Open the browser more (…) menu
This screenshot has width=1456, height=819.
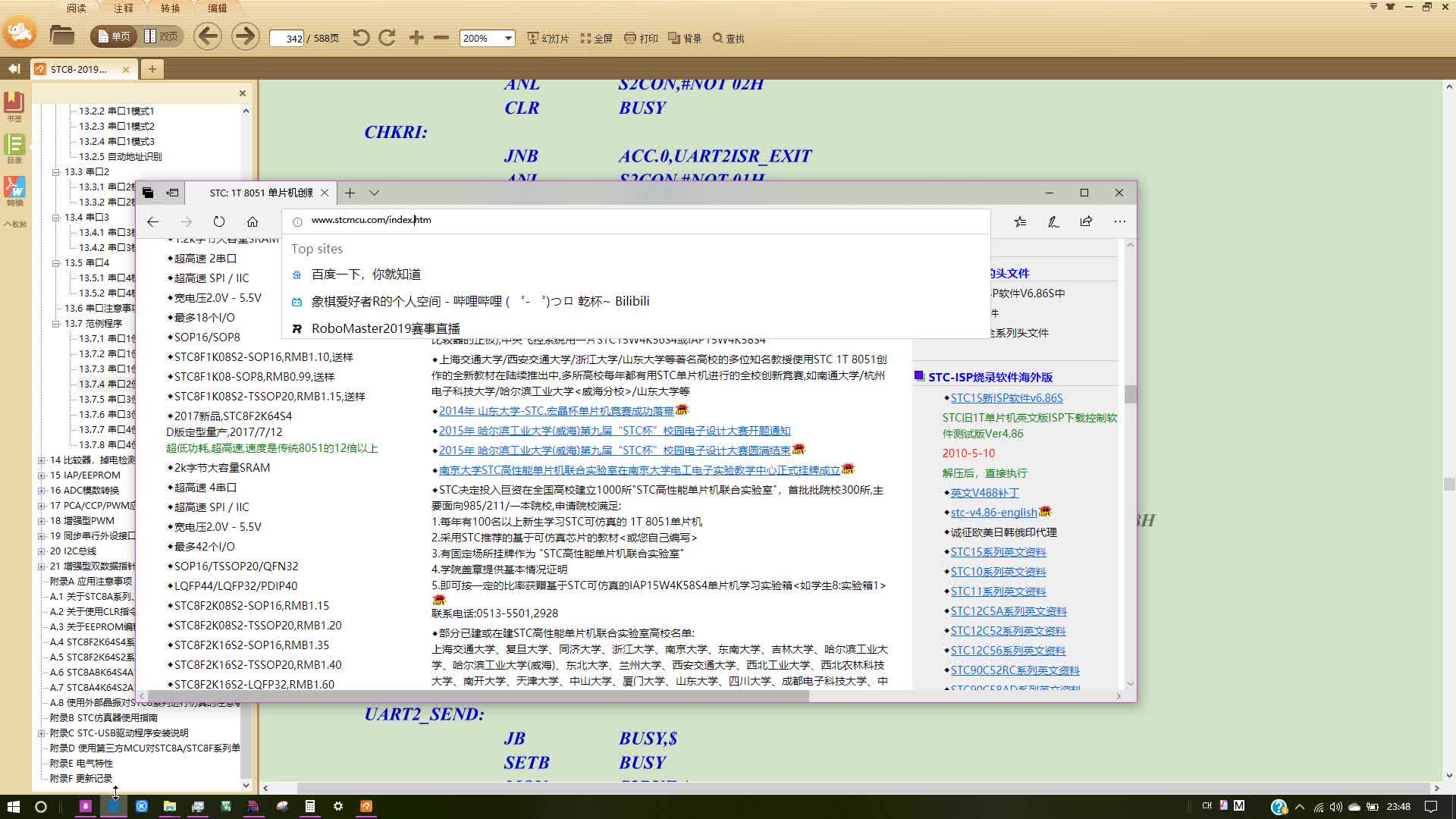click(1119, 221)
